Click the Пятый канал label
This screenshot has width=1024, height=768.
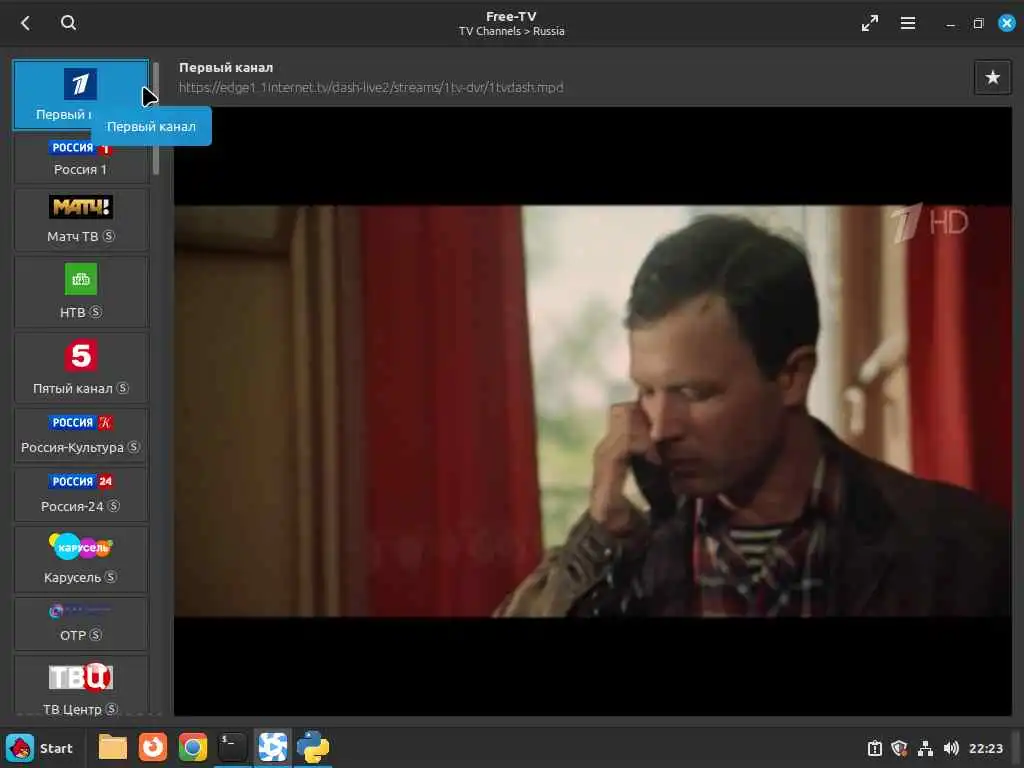(72, 389)
